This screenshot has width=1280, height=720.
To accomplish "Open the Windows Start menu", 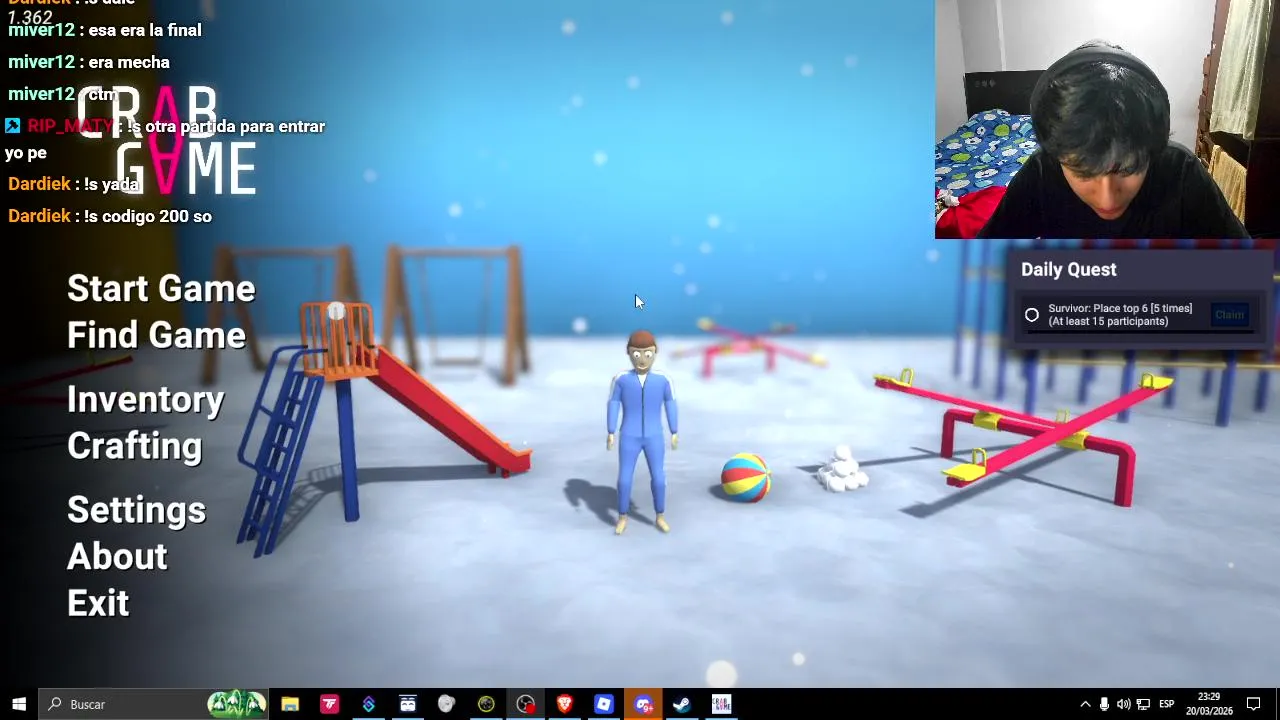I will click(19, 704).
